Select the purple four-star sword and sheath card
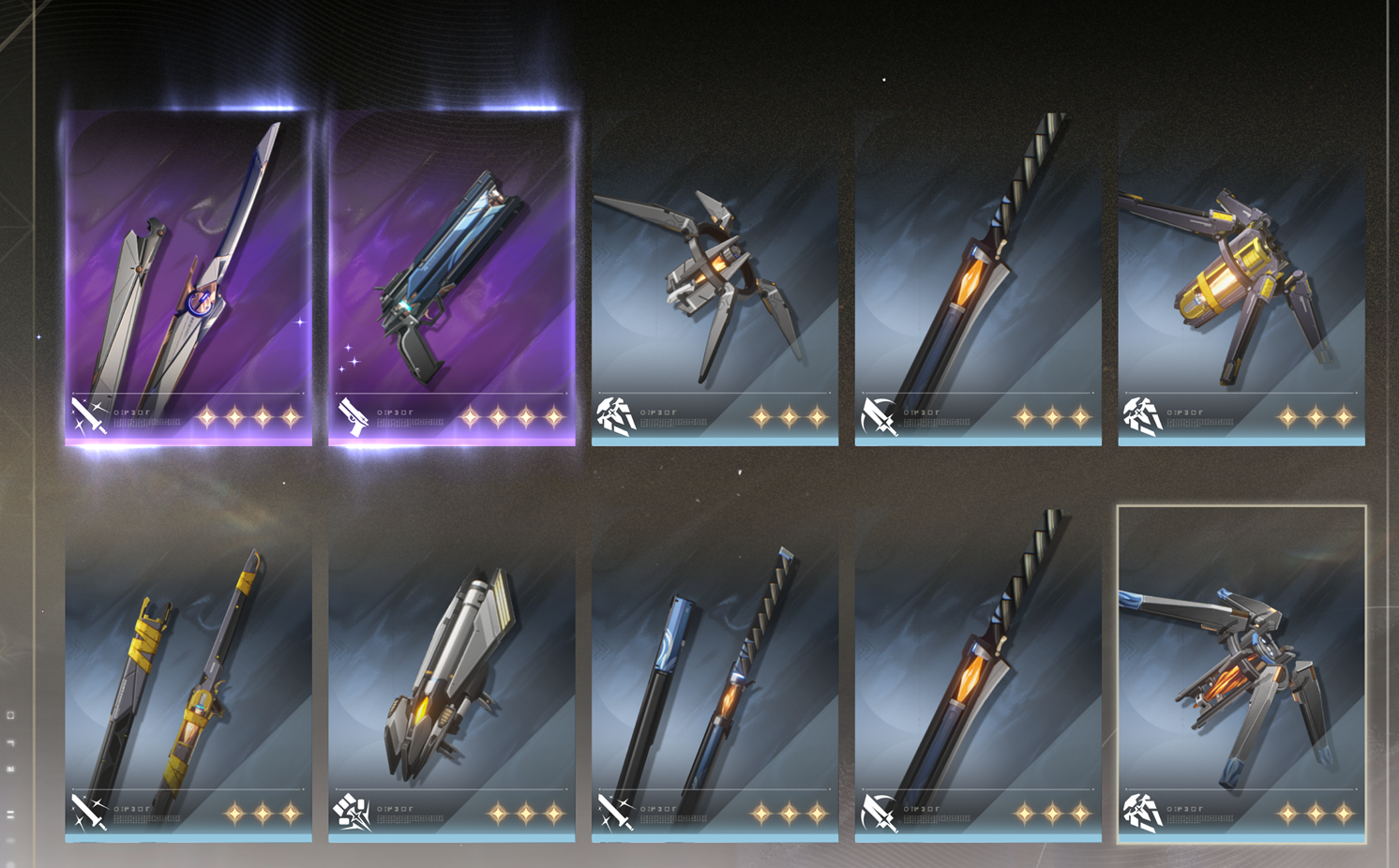The width and height of the screenshot is (1399, 868). 188,278
